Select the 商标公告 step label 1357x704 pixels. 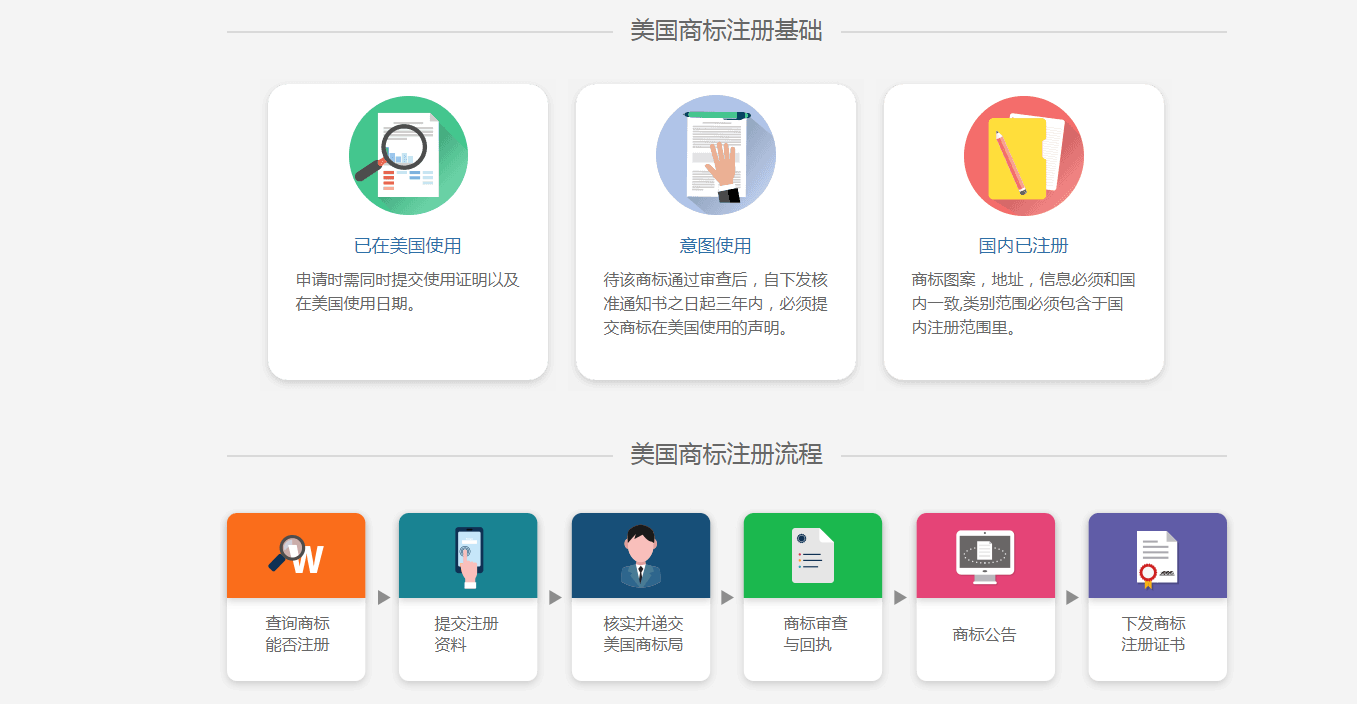coord(985,634)
